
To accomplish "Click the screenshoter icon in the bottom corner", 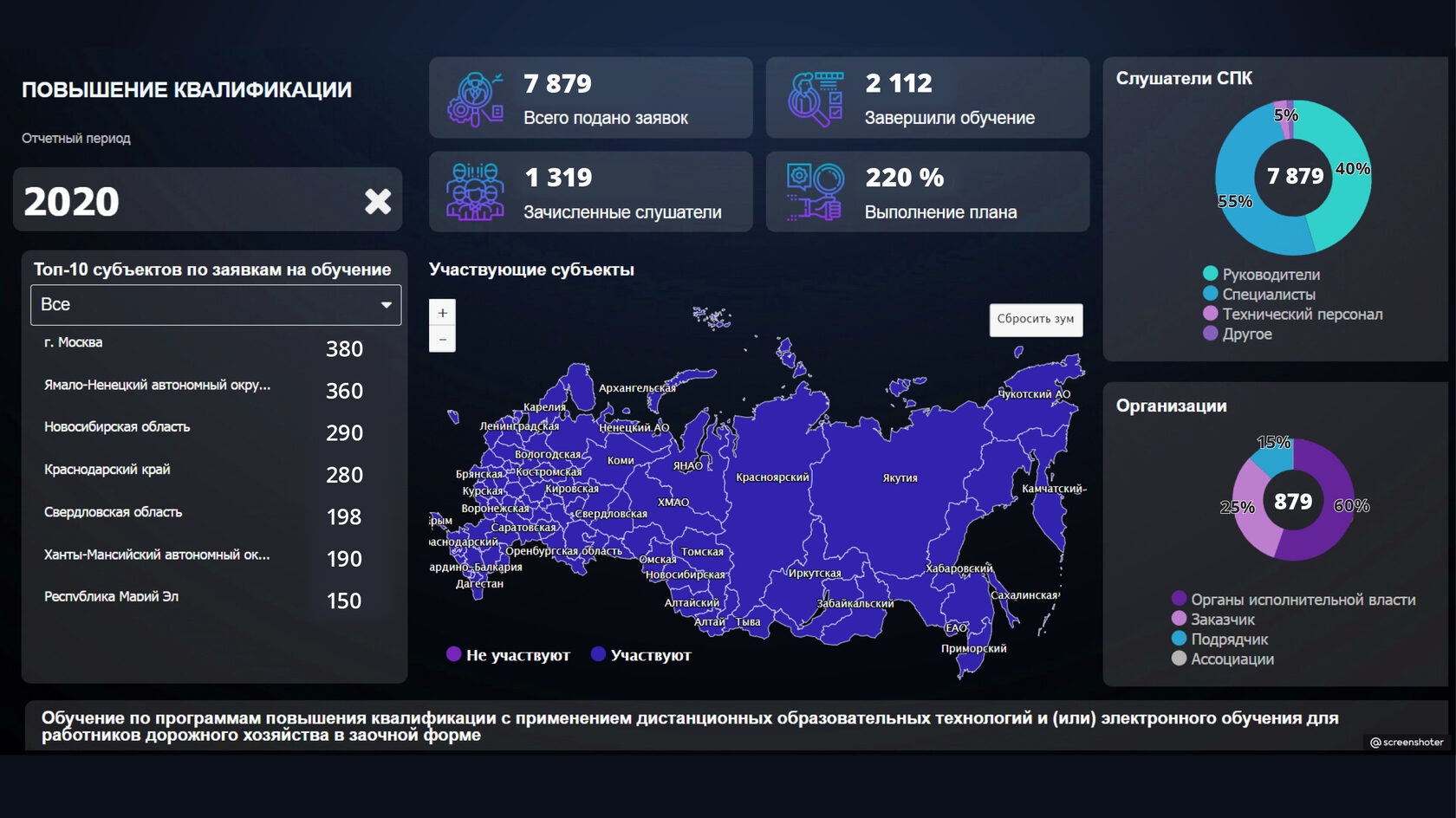I will coord(1375,743).
